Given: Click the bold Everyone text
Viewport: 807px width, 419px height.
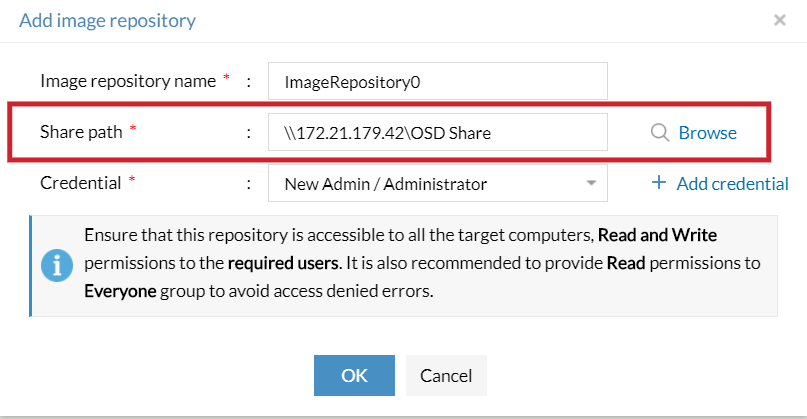Looking at the screenshot, I should point(122,292).
